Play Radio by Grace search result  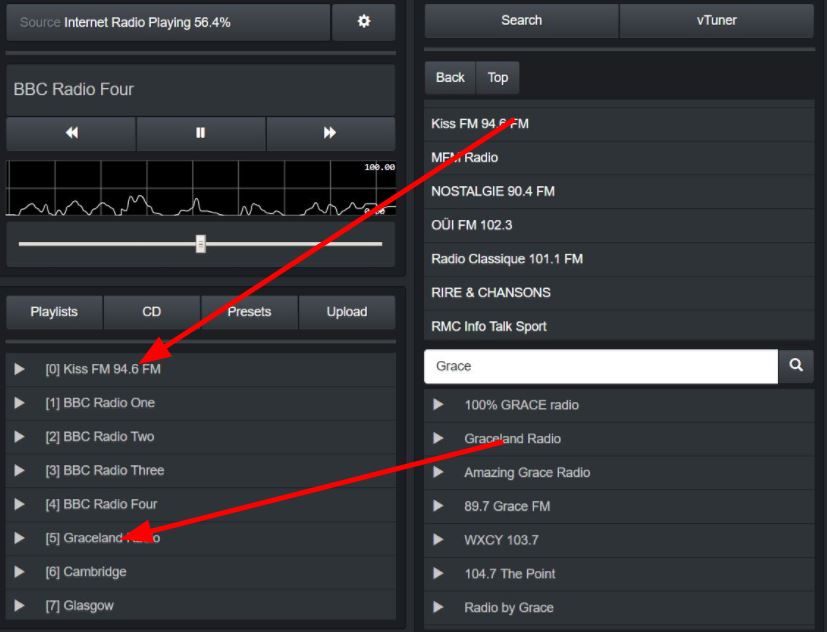coord(438,607)
